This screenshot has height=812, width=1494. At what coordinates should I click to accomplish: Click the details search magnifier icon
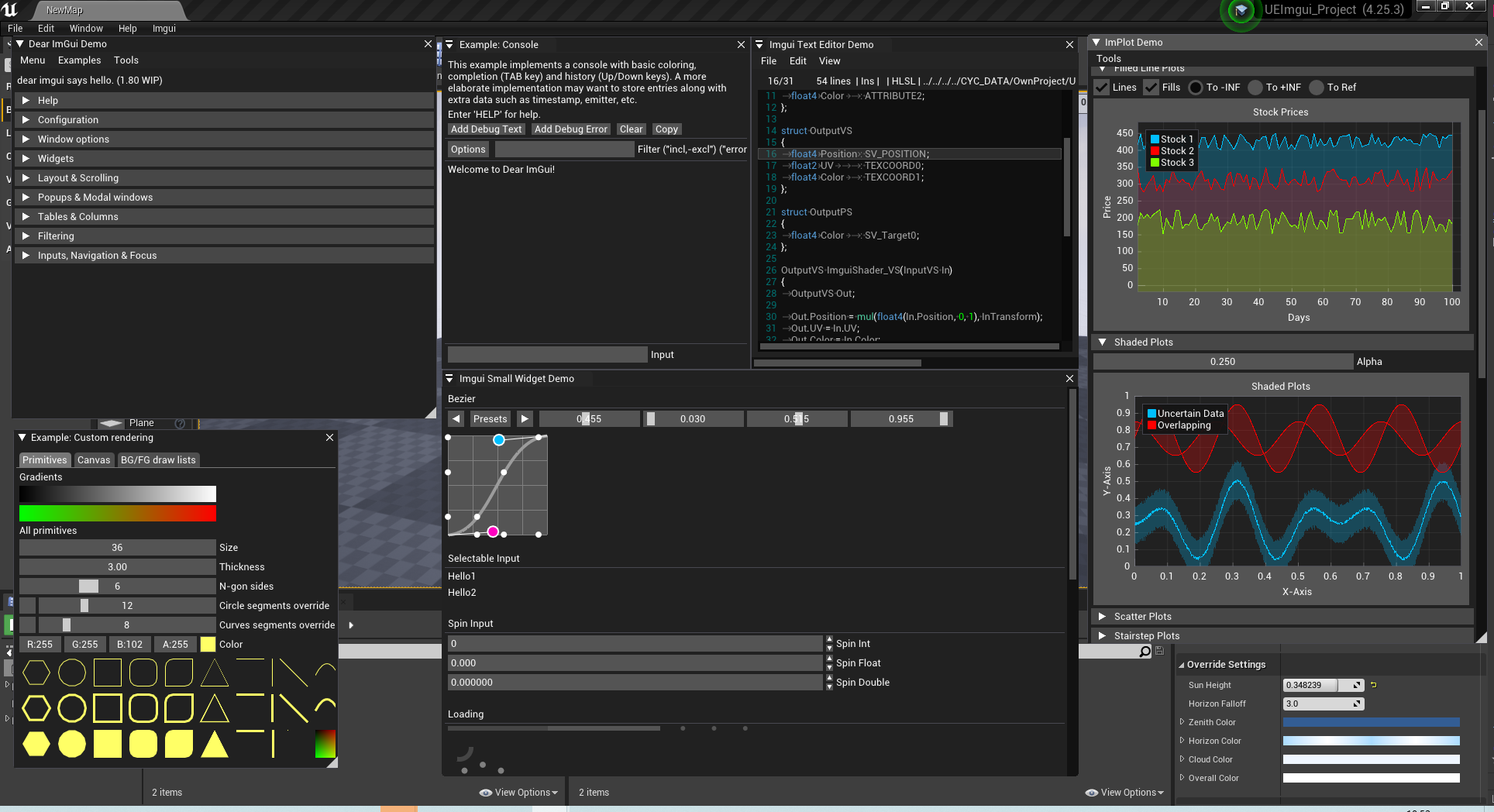pos(1145,652)
